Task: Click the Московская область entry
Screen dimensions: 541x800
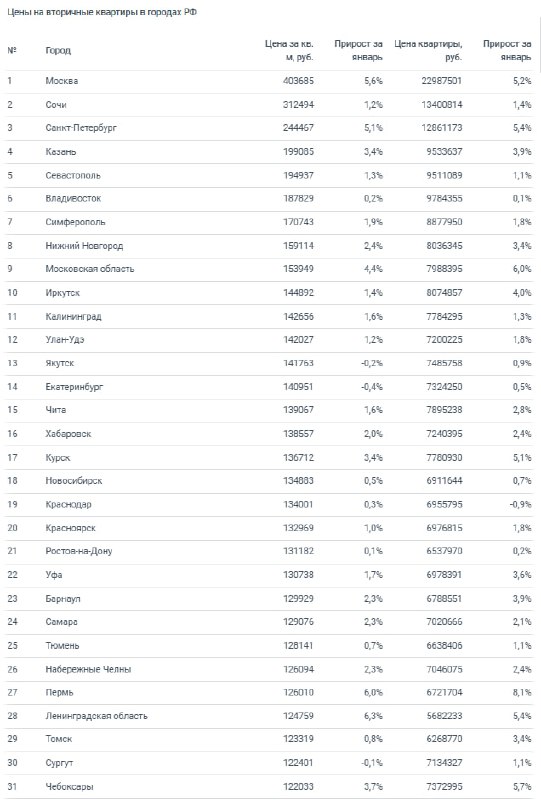Action: click(x=89, y=268)
